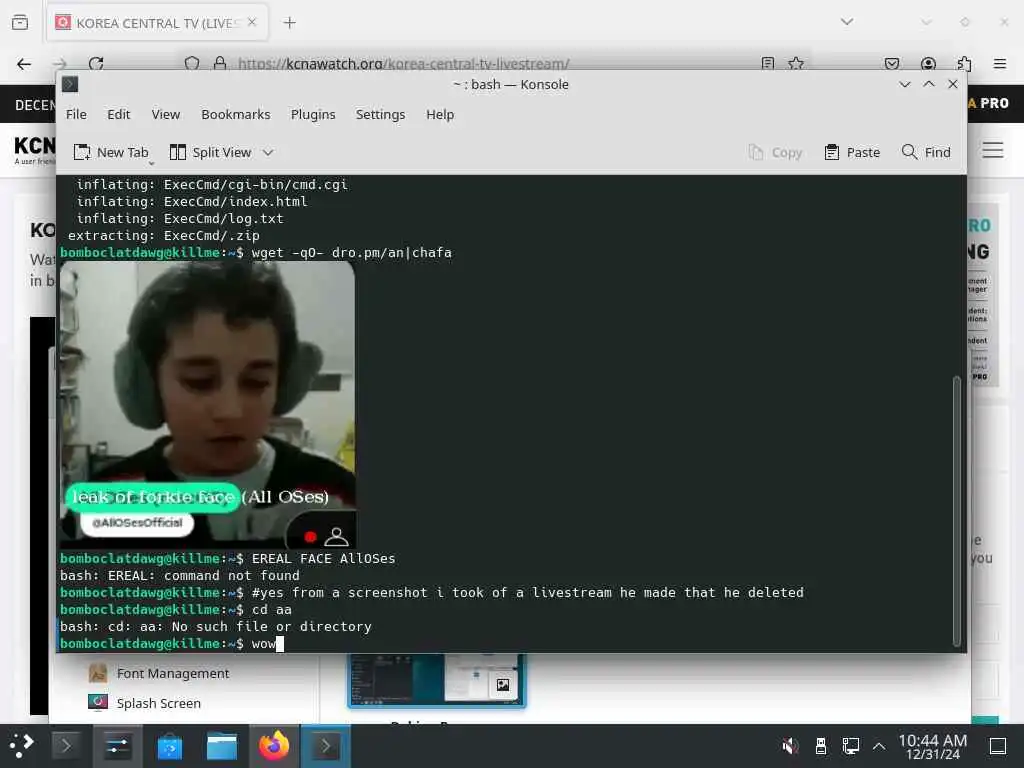Open Firefox account icon
Viewport: 1024px width, 768px height.
coord(928,63)
